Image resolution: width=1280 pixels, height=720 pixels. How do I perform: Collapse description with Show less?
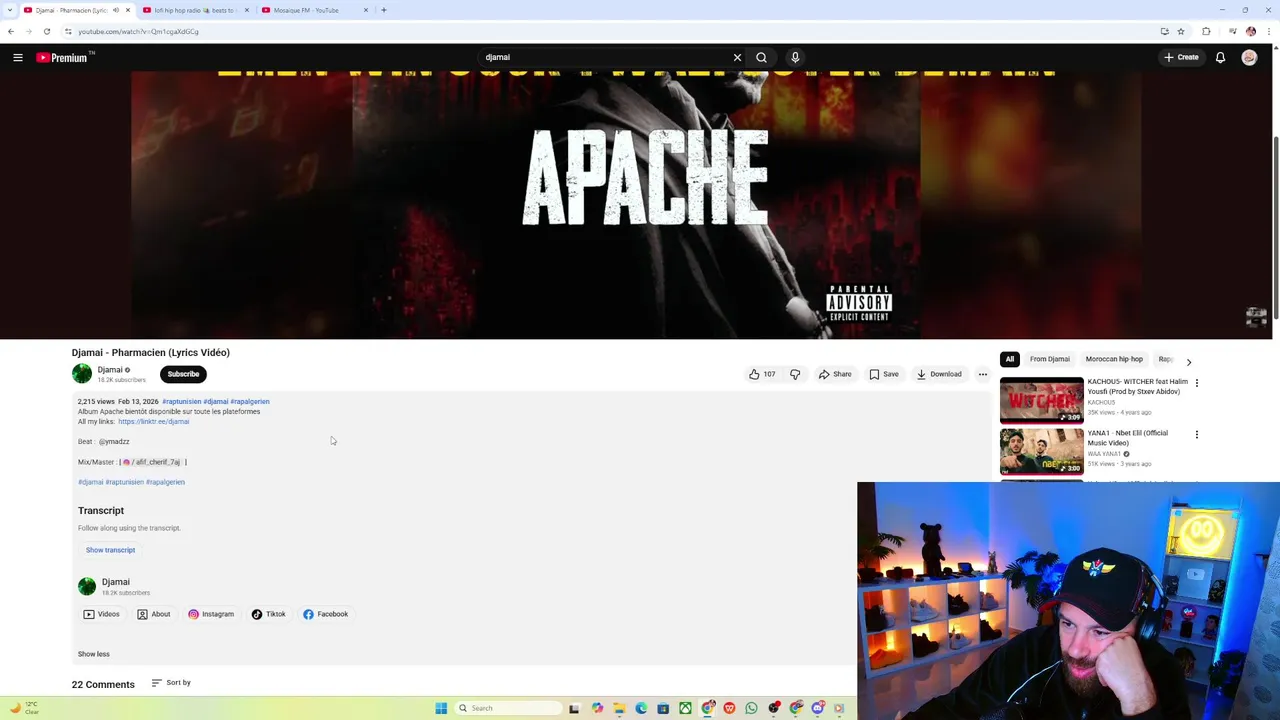(94, 654)
